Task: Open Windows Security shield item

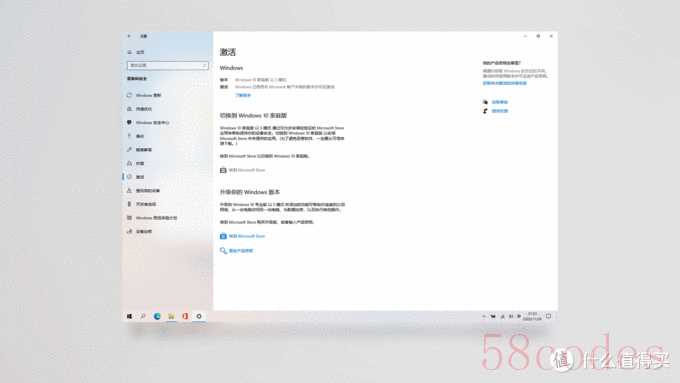Action: pos(152,123)
